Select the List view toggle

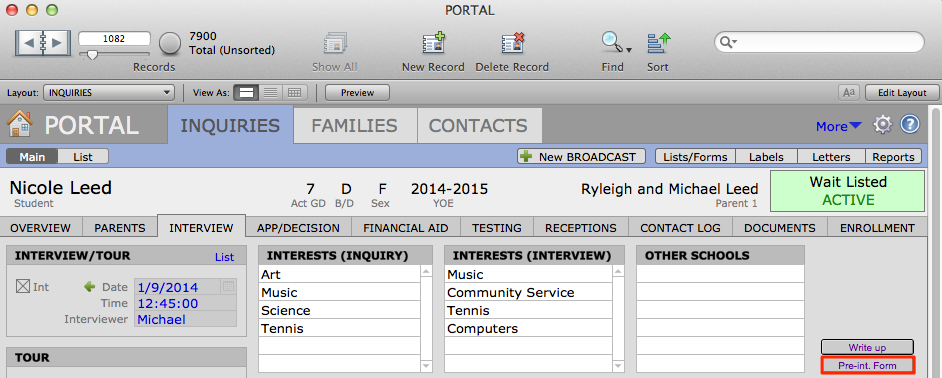83,157
